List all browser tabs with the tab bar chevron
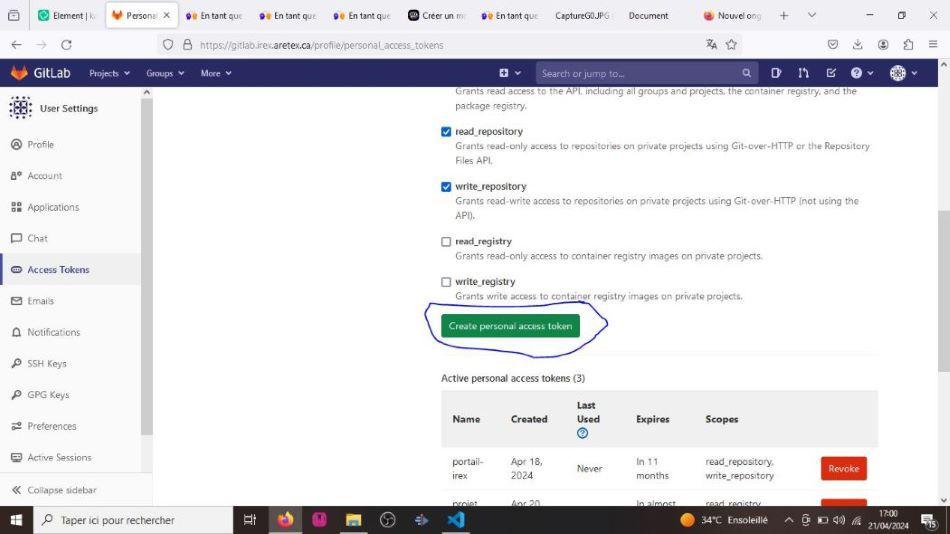The width and height of the screenshot is (950, 534). [x=812, y=16]
